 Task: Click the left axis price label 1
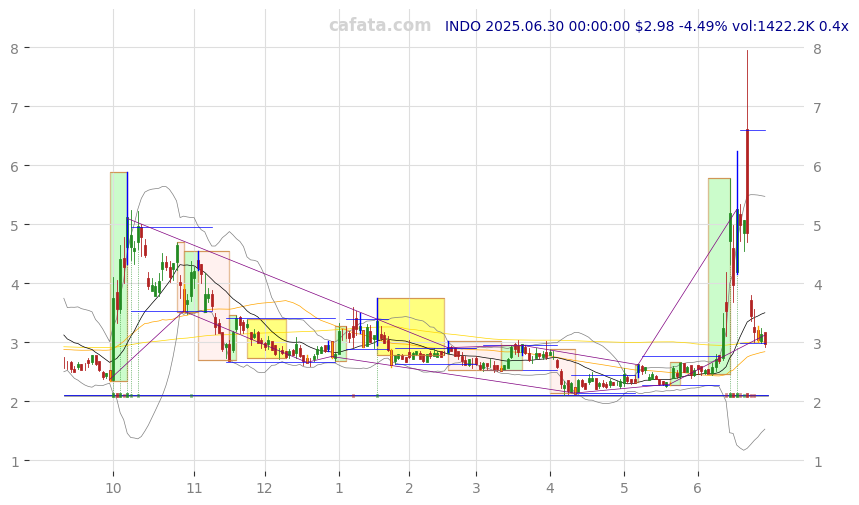coord(15,462)
